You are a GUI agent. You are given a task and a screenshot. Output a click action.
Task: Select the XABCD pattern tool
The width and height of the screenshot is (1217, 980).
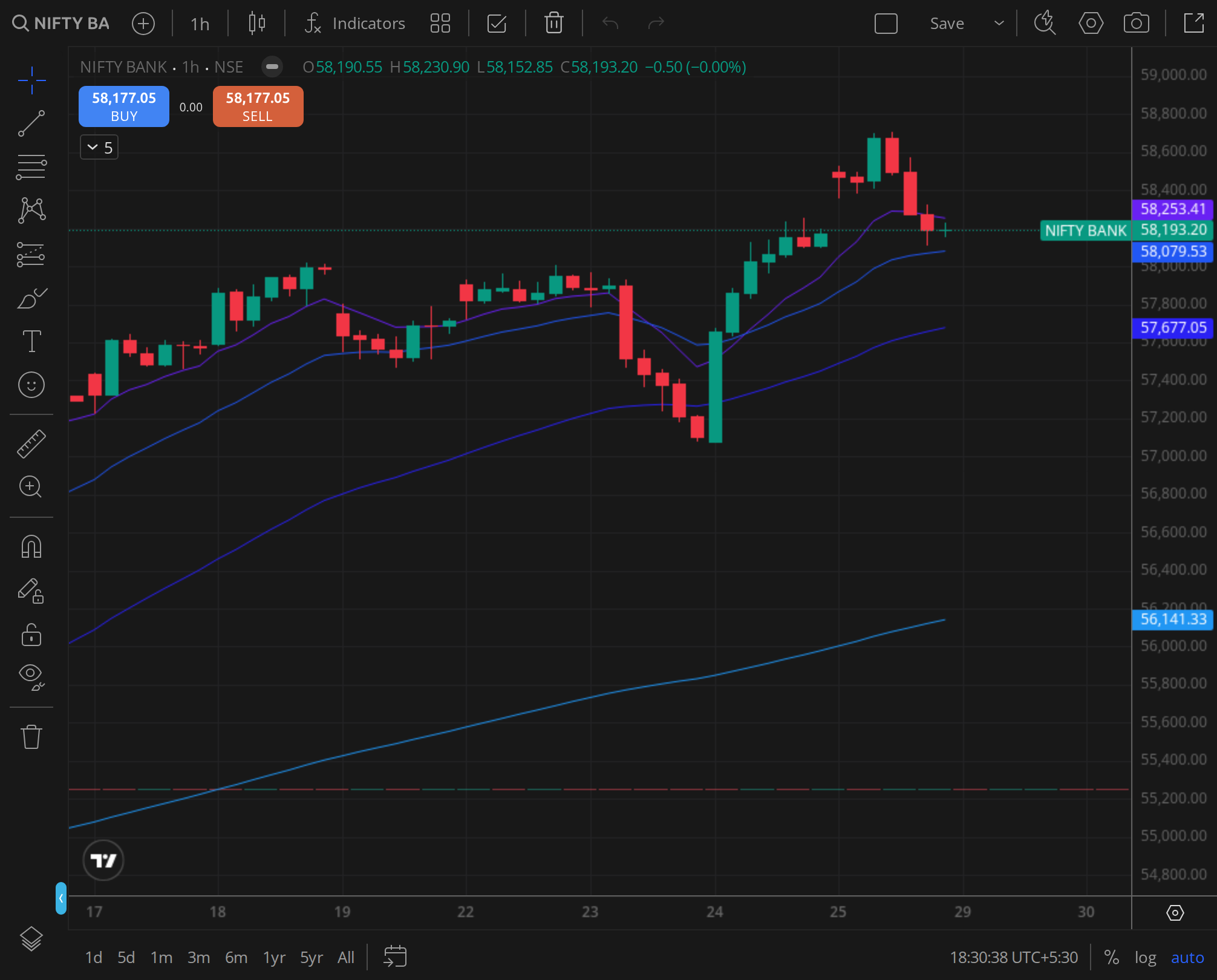[31, 210]
